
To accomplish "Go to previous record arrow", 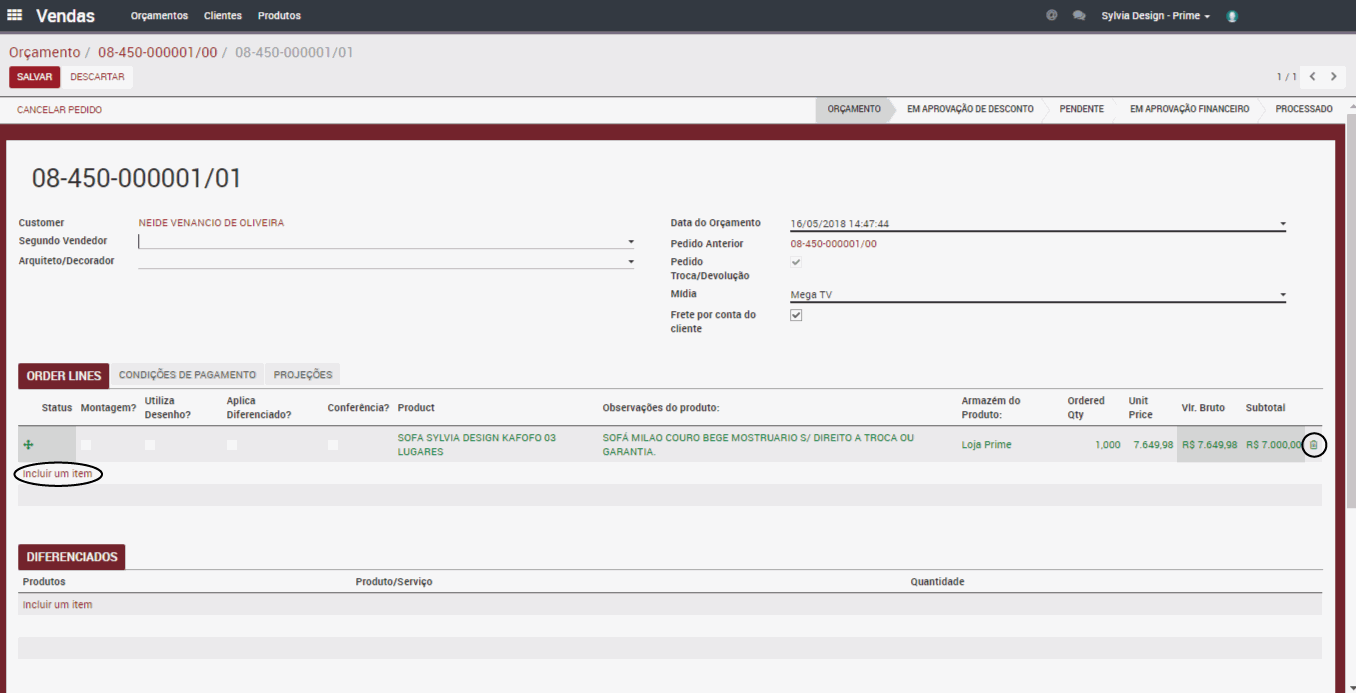I will 1312,77.
